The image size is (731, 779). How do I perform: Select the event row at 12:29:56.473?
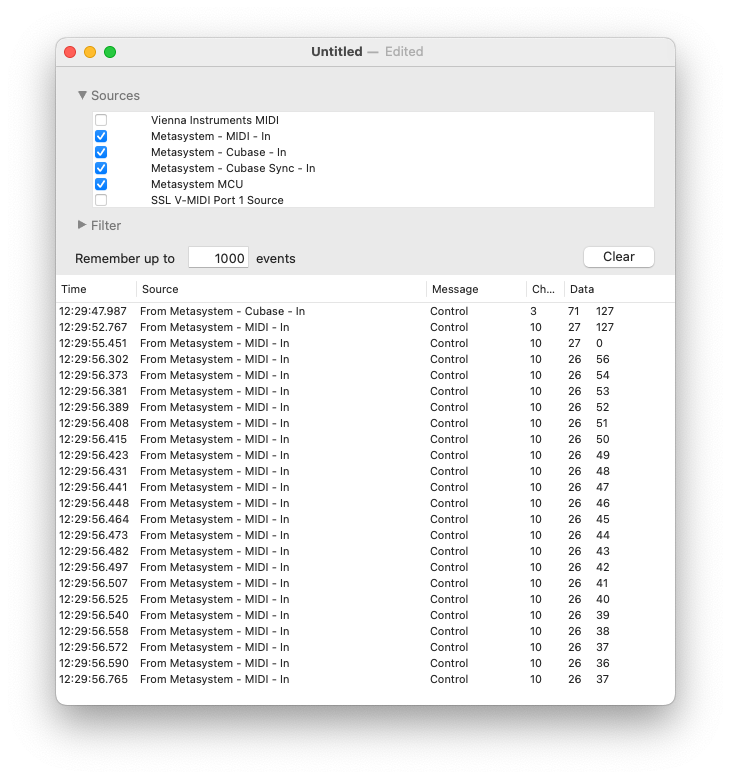click(x=365, y=535)
